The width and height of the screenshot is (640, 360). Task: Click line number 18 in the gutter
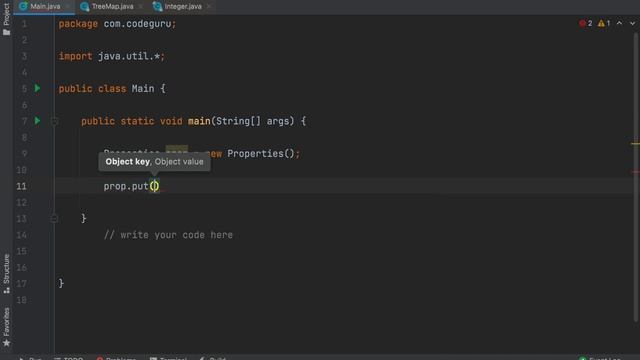21,300
